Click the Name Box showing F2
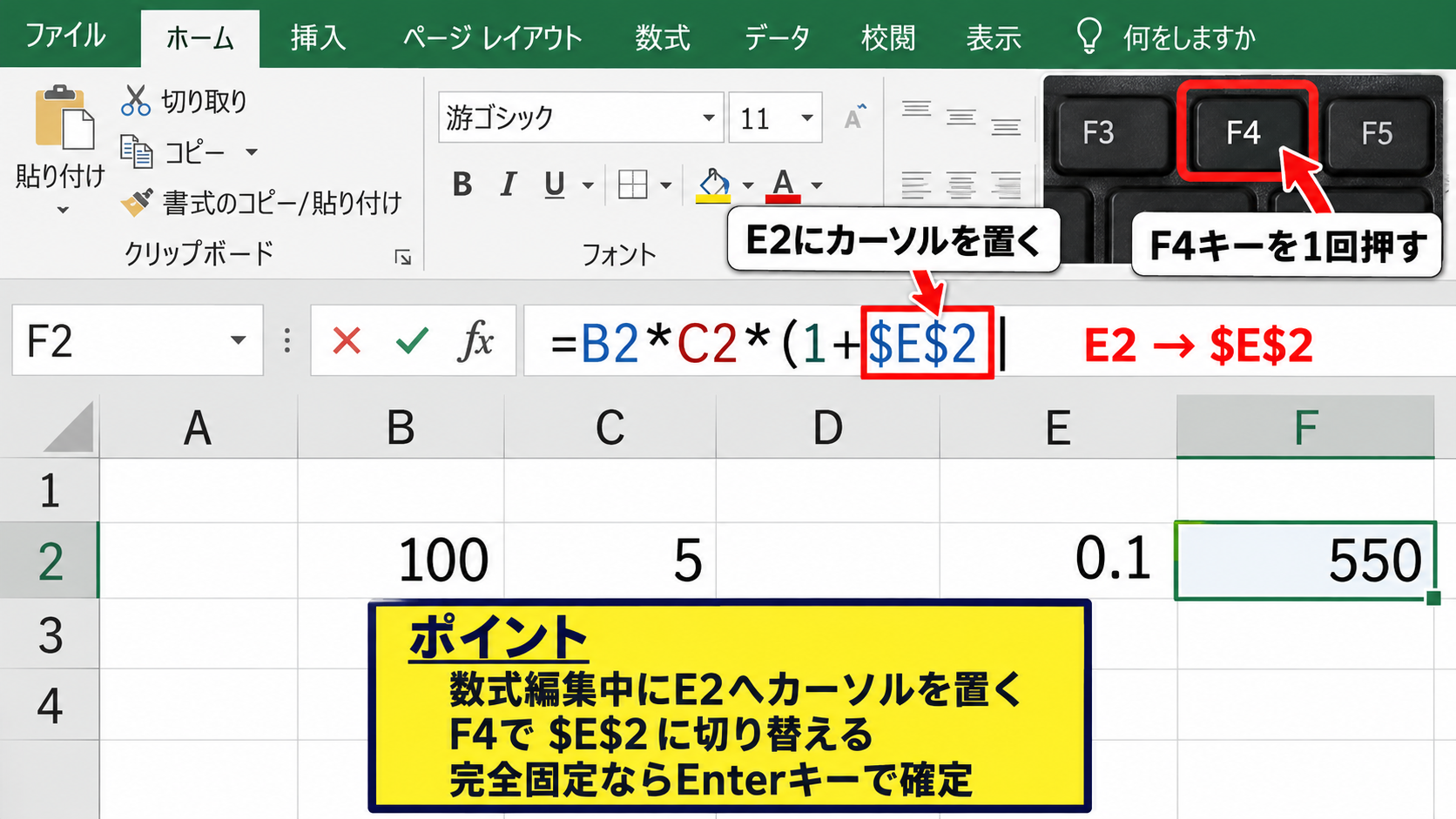Screen dimensions: 1456x819 138,340
